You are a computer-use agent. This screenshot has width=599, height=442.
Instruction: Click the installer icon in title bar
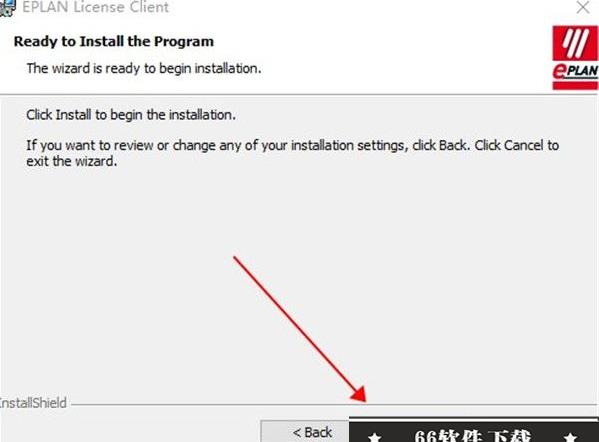[7, 8]
